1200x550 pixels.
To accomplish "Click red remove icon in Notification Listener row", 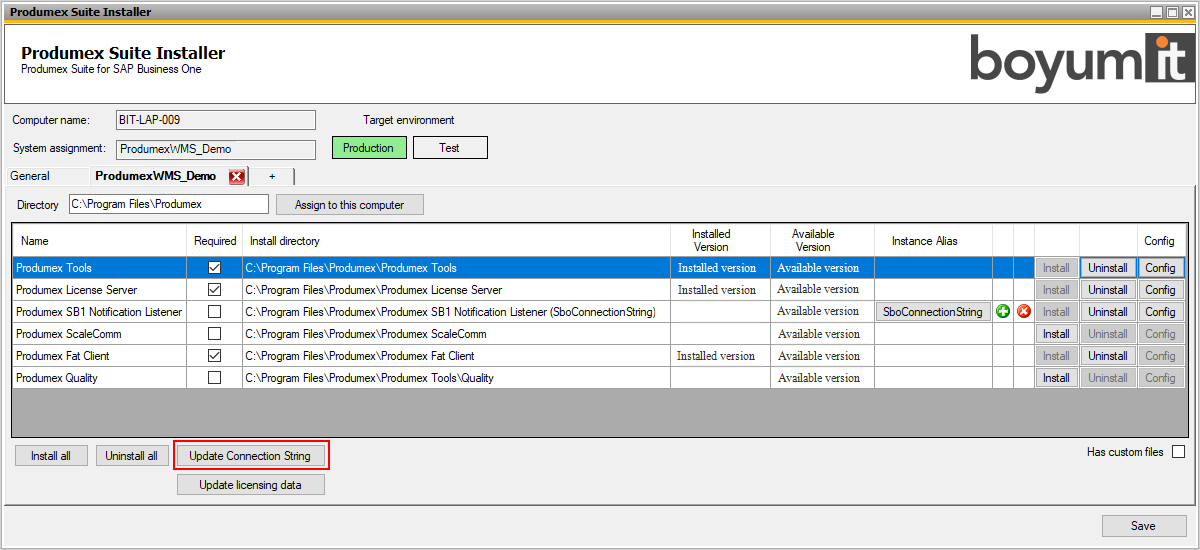I will [1024, 312].
